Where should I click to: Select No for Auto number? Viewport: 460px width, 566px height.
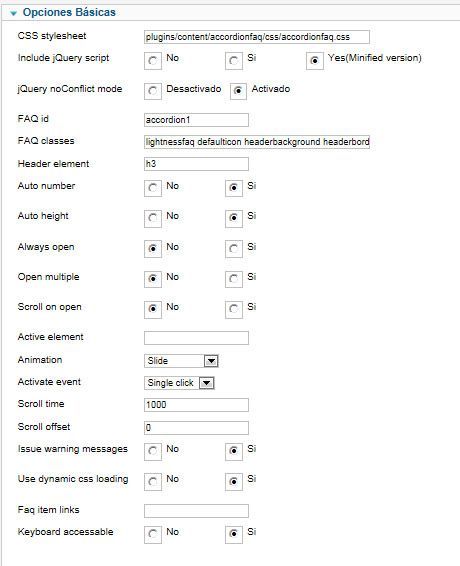153,188
